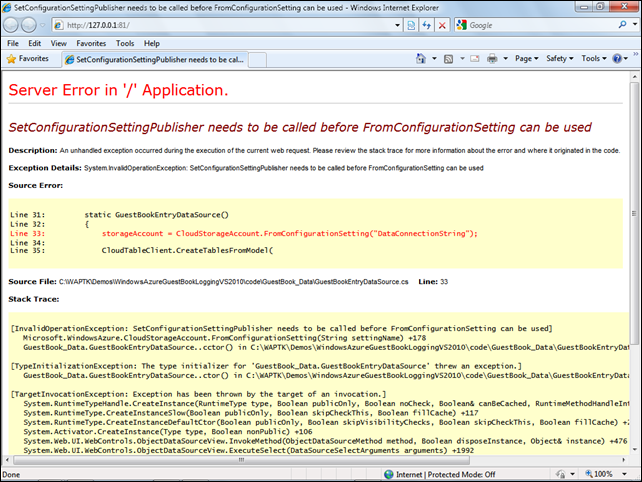Click the browser Back button
Image resolution: width=642 pixels, height=482 pixels.
tap(15, 24)
